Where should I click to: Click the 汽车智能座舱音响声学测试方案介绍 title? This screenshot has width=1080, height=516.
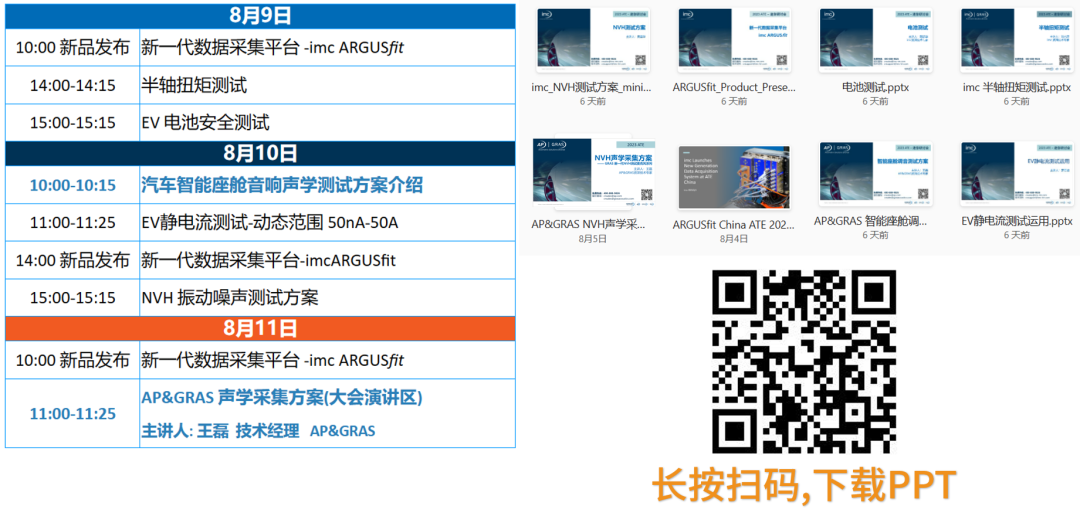pyautogui.click(x=282, y=185)
